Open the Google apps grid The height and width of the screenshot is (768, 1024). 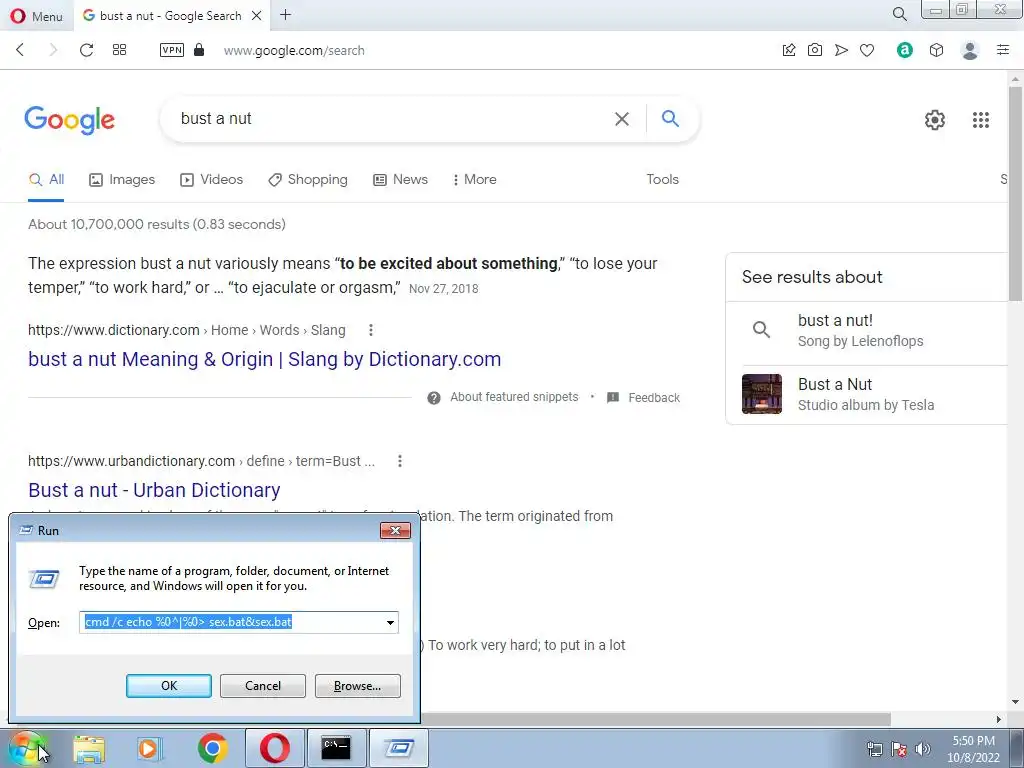pos(981,120)
